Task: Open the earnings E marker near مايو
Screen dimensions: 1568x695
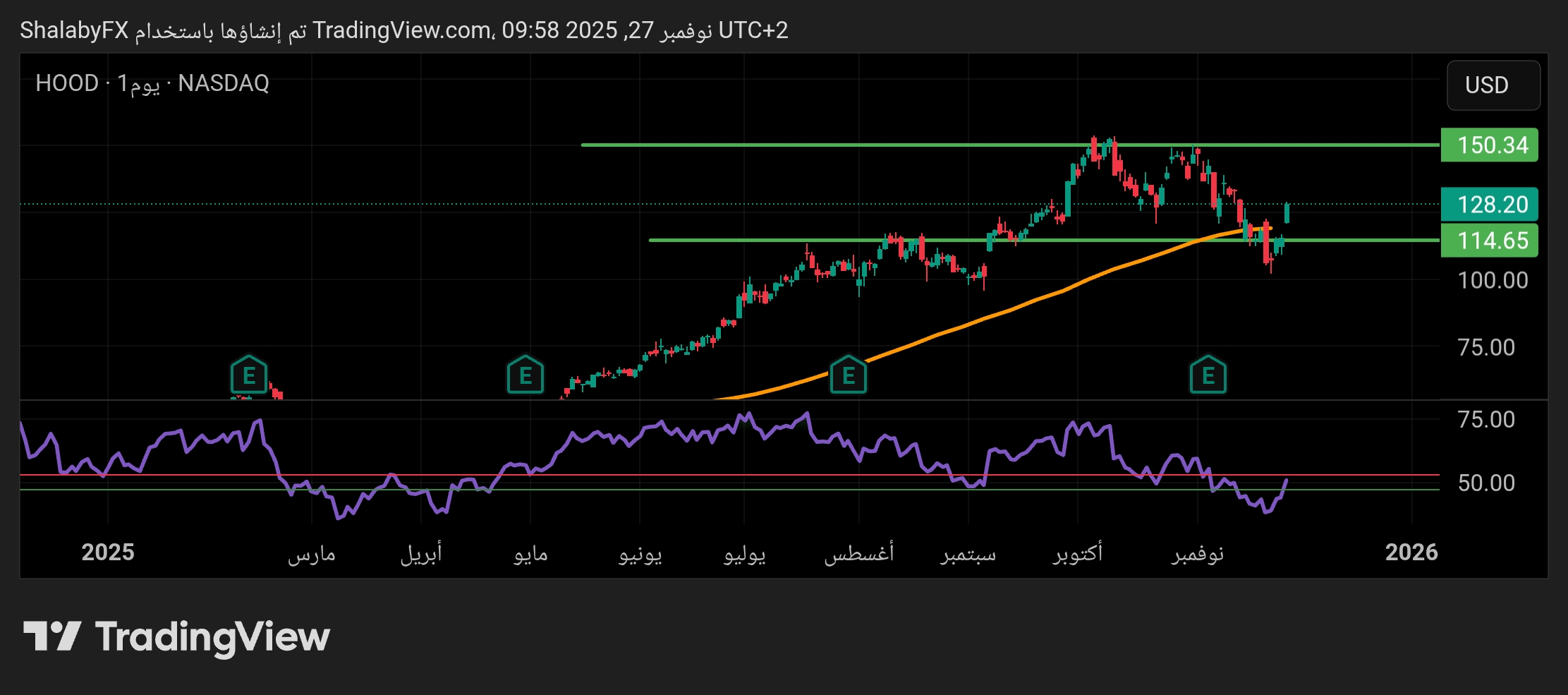Action: pos(525,375)
